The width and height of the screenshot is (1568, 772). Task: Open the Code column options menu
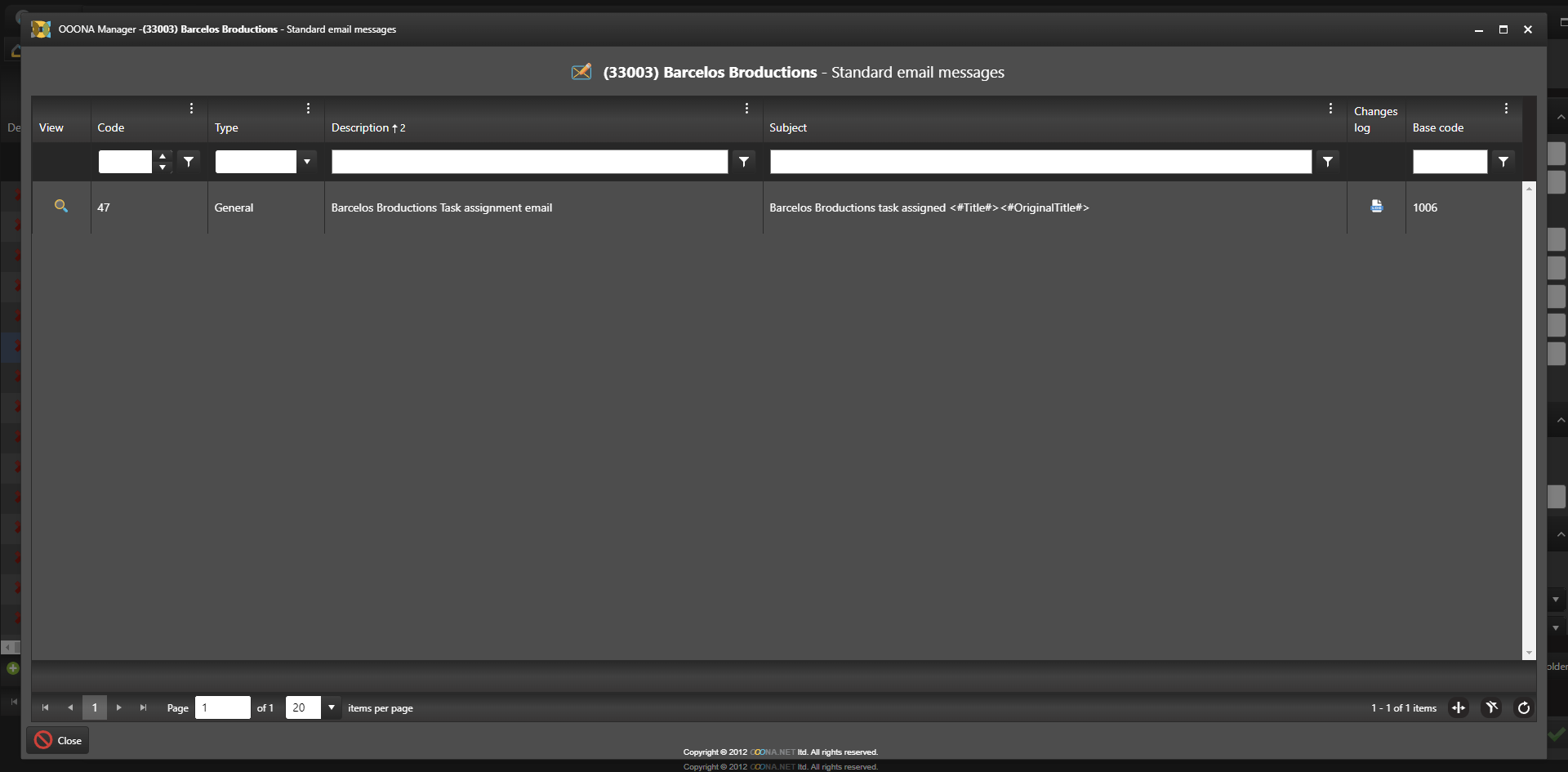point(191,109)
